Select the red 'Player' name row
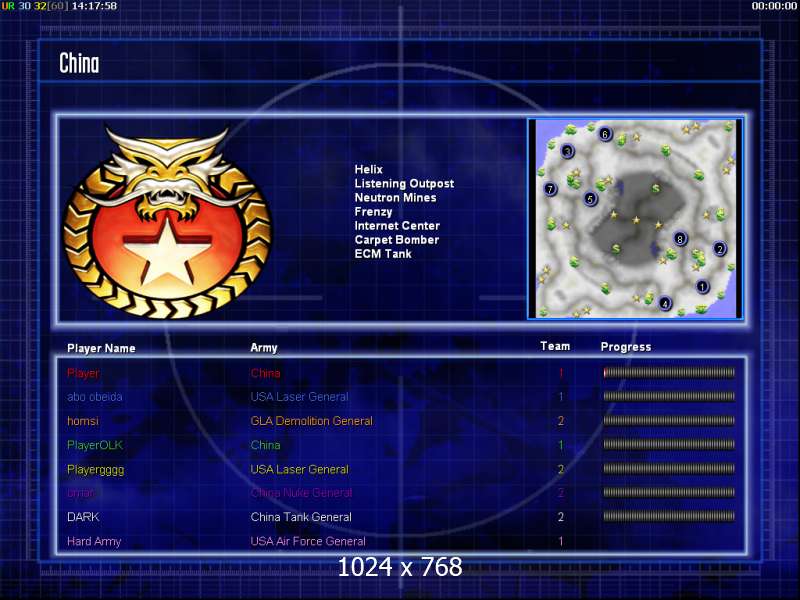Image resolution: width=800 pixels, height=600 pixels. pyautogui.click(x=83, y=373)
